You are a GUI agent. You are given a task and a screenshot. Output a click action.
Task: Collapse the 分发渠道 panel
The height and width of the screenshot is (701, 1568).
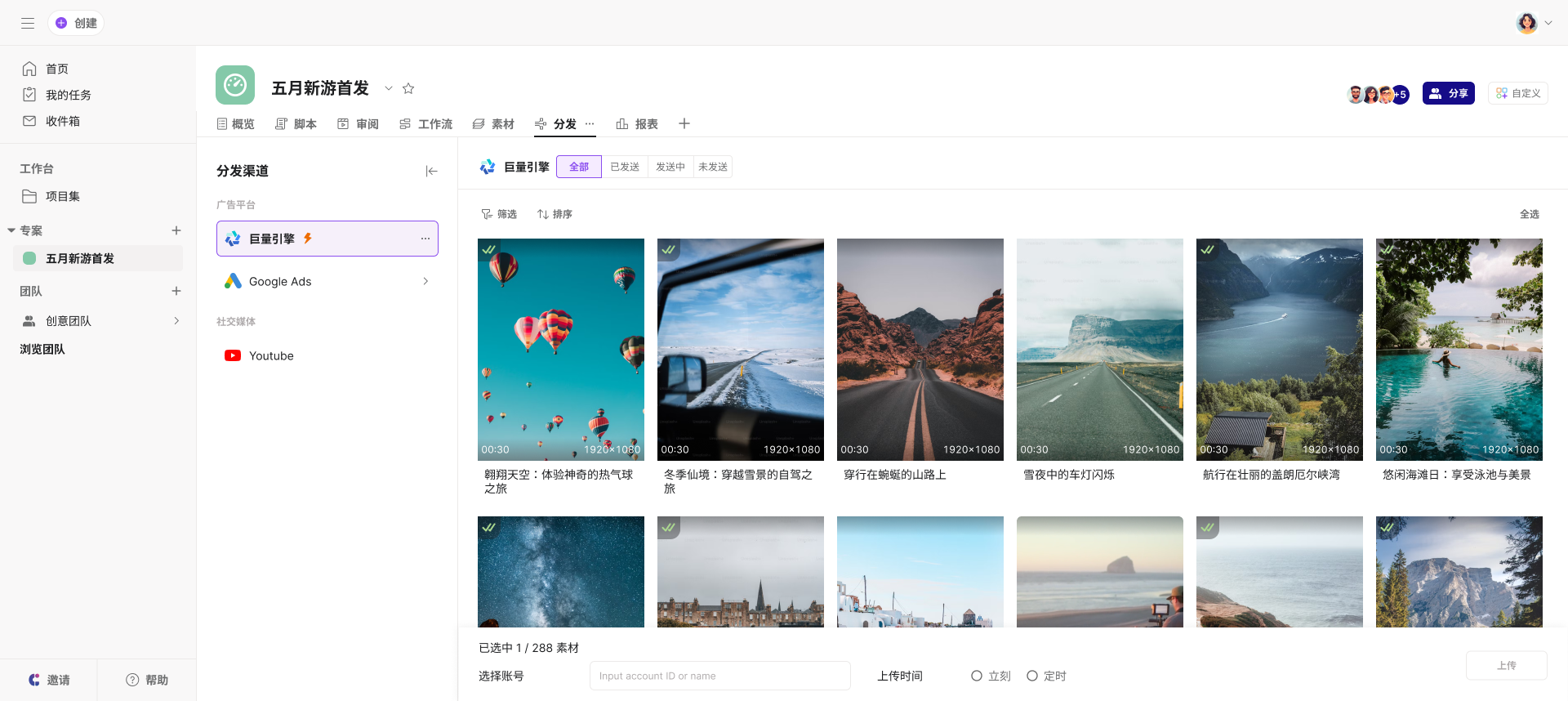(x=431, y=171)
